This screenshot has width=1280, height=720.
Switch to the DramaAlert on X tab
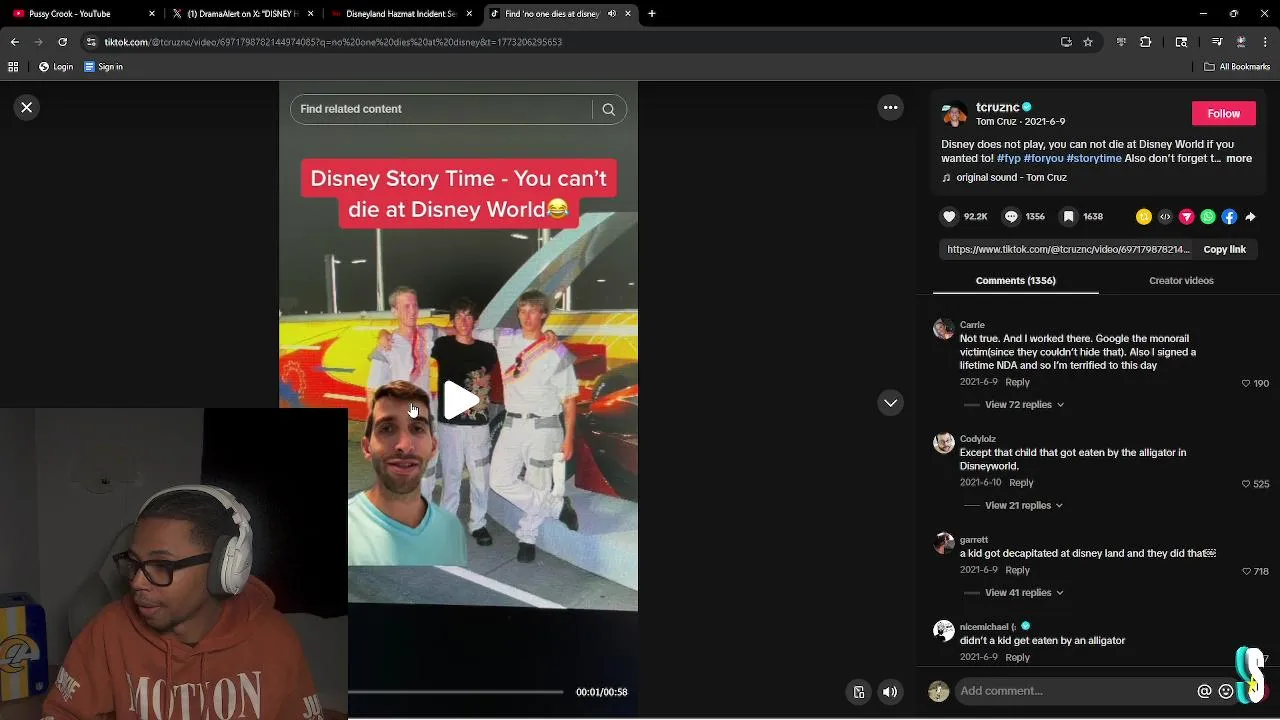(242, 14)
